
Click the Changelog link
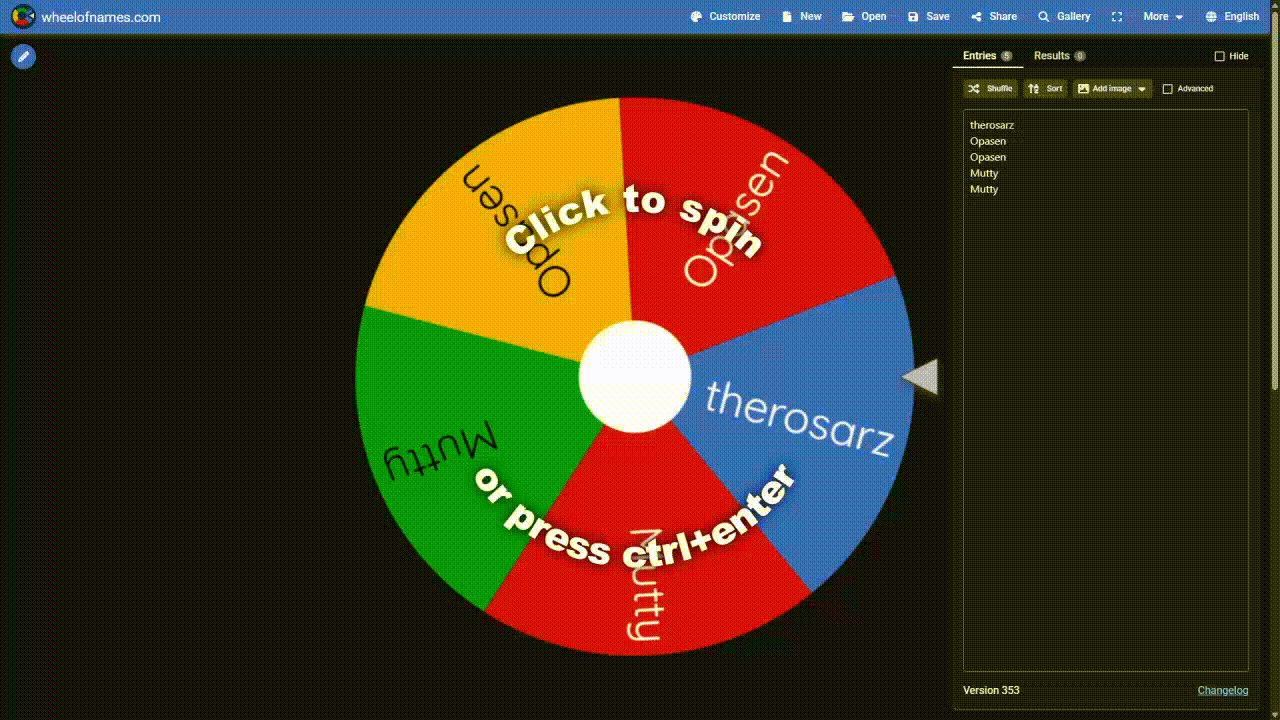1223,690
